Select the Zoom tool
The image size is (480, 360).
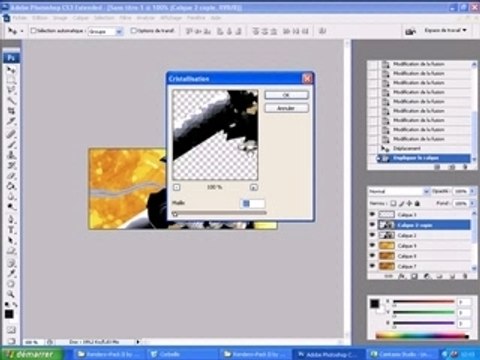click(11, 294)
